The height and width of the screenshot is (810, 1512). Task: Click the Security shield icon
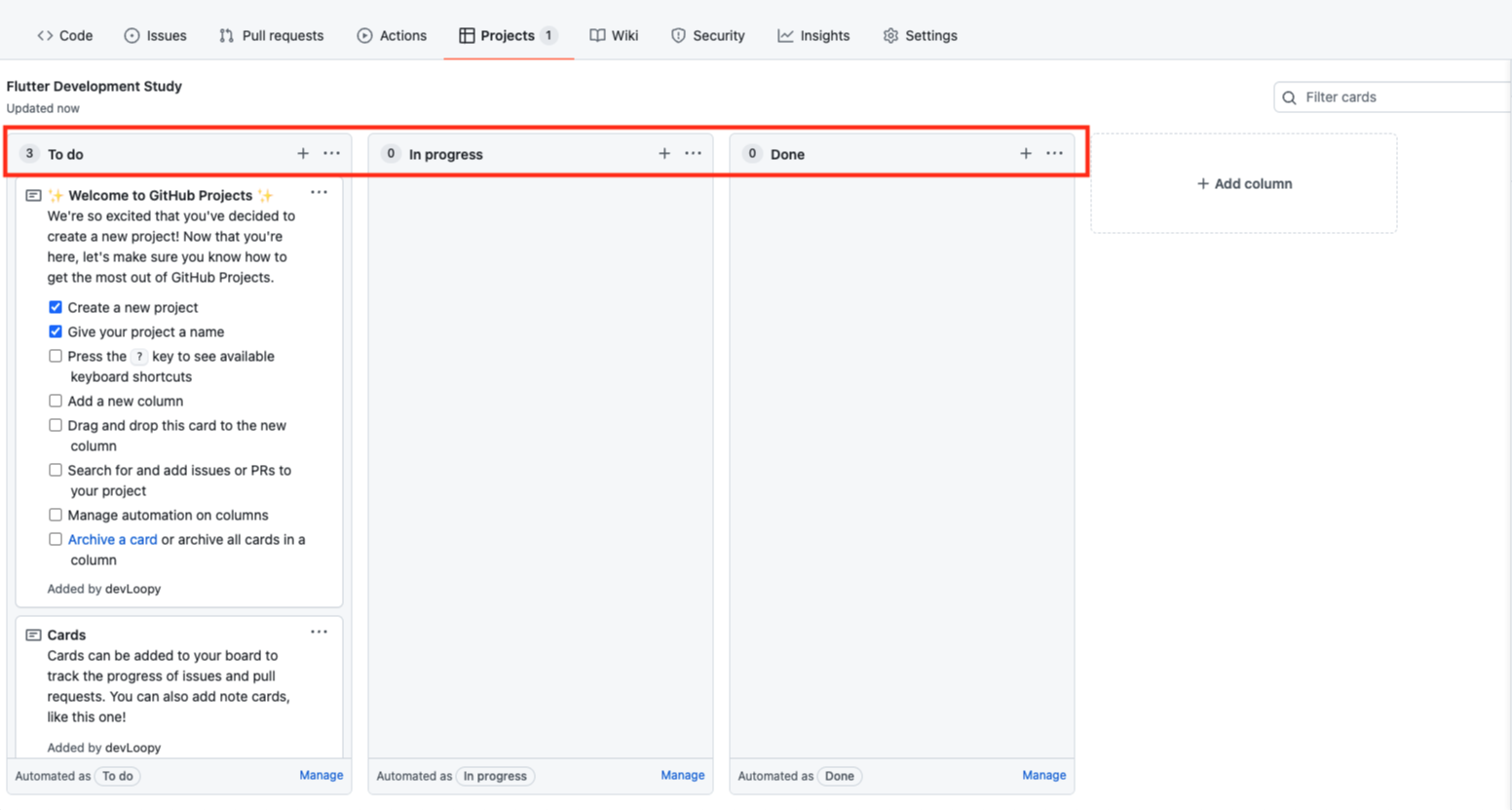tap(678, 35)
